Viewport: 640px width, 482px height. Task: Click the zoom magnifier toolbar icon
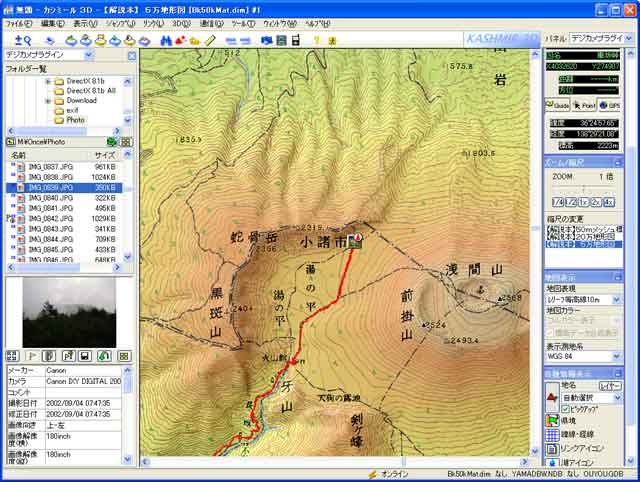click(22, 40)
